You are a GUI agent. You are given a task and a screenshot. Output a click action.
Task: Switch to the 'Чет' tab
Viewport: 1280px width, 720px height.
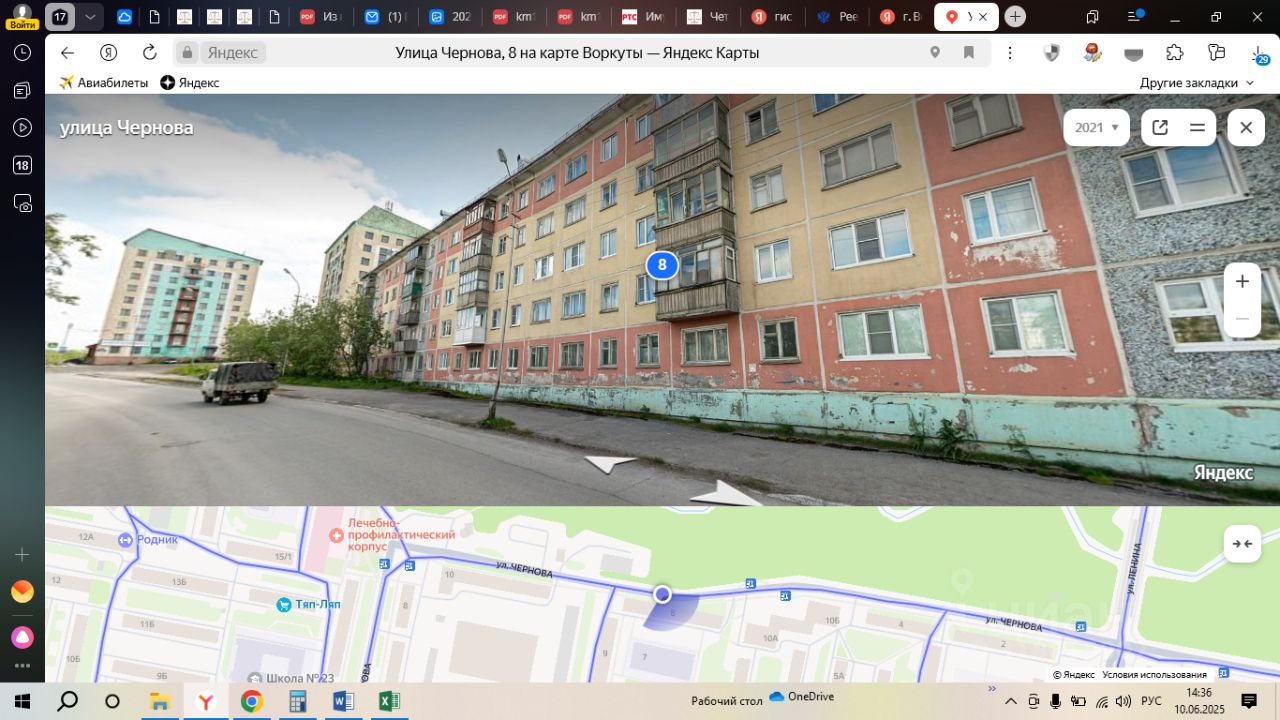[x=709, y=17]
